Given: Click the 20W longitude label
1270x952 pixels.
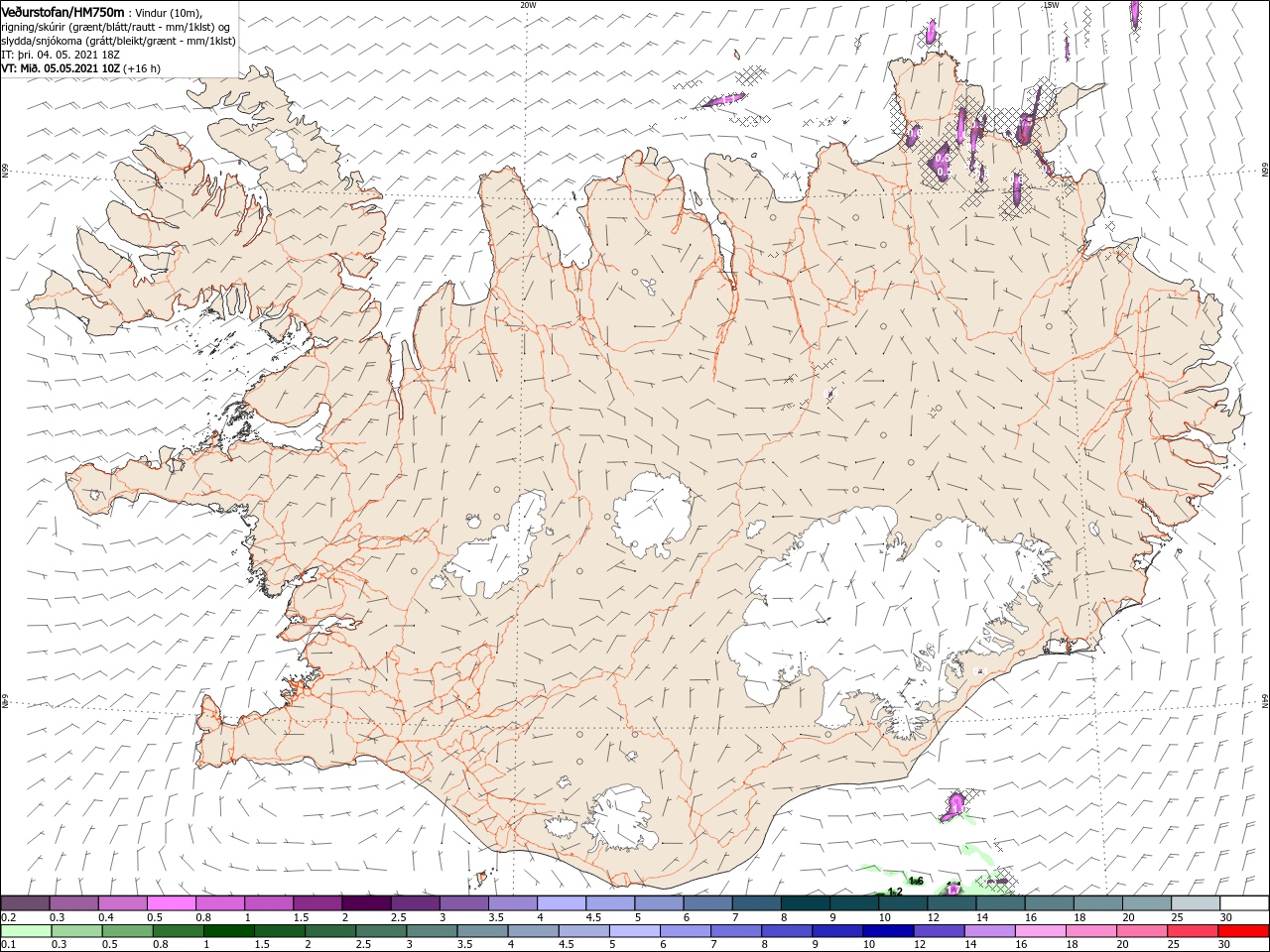Looking at the screenshot, I should pyautogui.click(x=528, y=5).
